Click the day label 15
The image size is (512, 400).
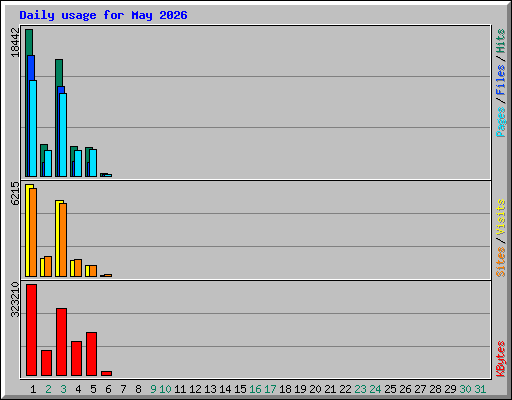pyautogui.click(x=240, y=389)
